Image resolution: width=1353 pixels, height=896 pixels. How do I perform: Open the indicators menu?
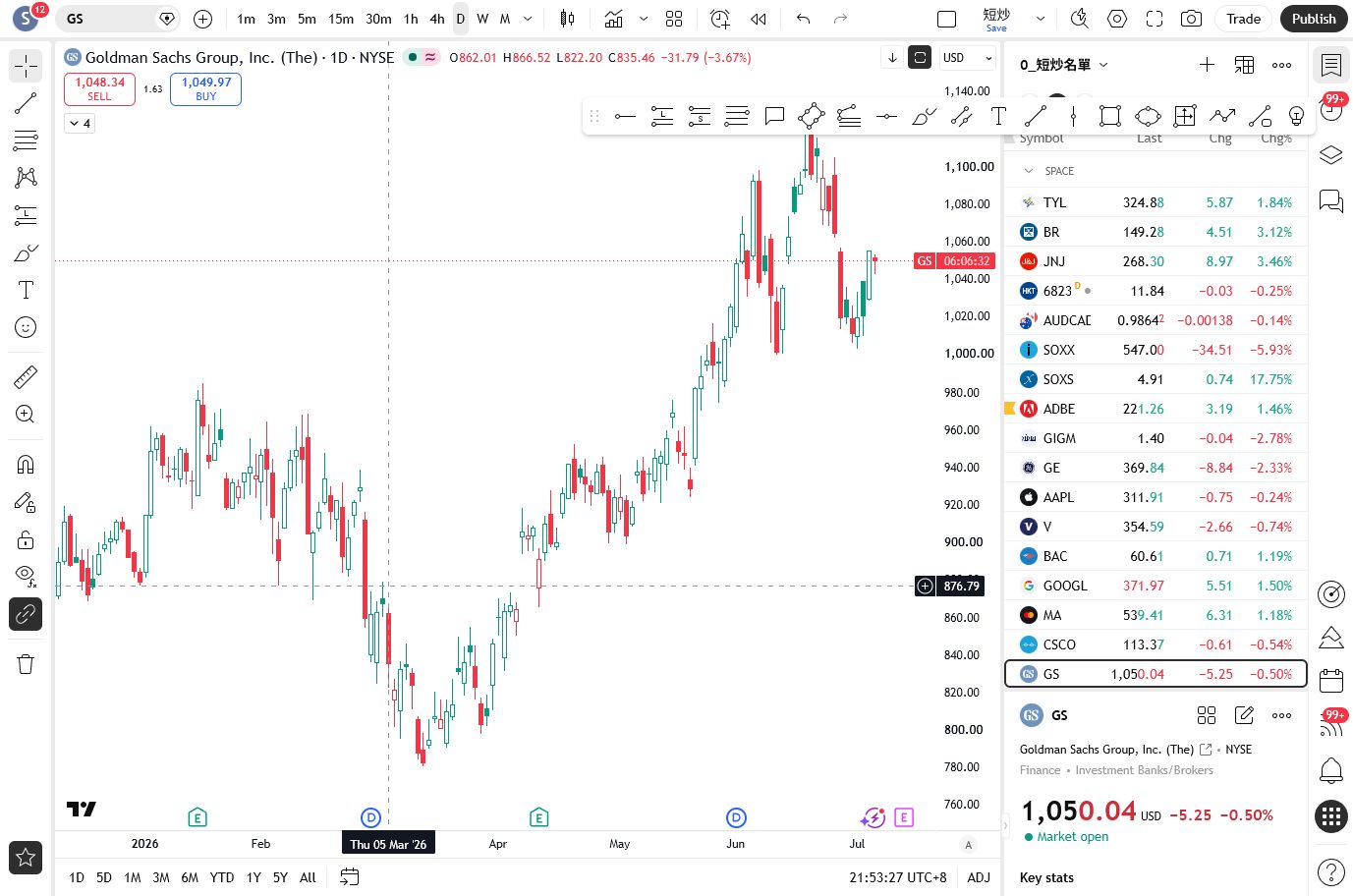tap(614, 19)
